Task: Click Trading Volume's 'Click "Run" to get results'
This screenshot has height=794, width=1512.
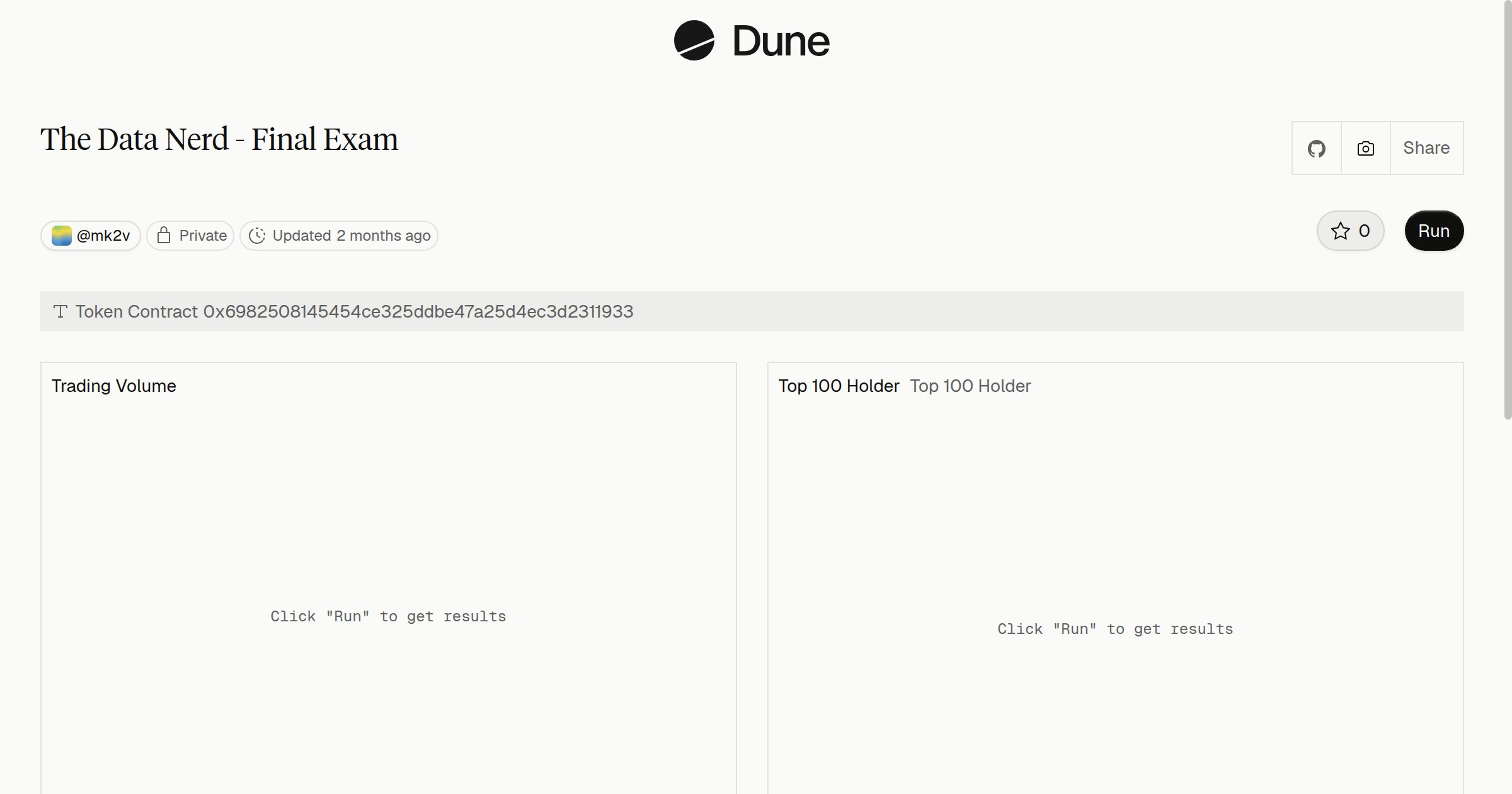Action: pos(388,616)
